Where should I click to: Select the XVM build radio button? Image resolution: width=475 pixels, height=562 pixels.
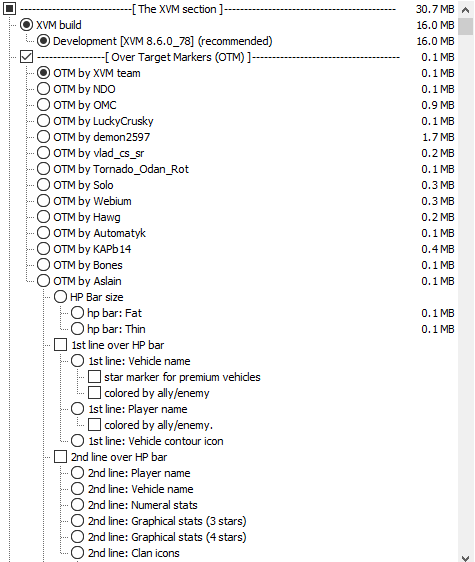click(x=26, y=25)
